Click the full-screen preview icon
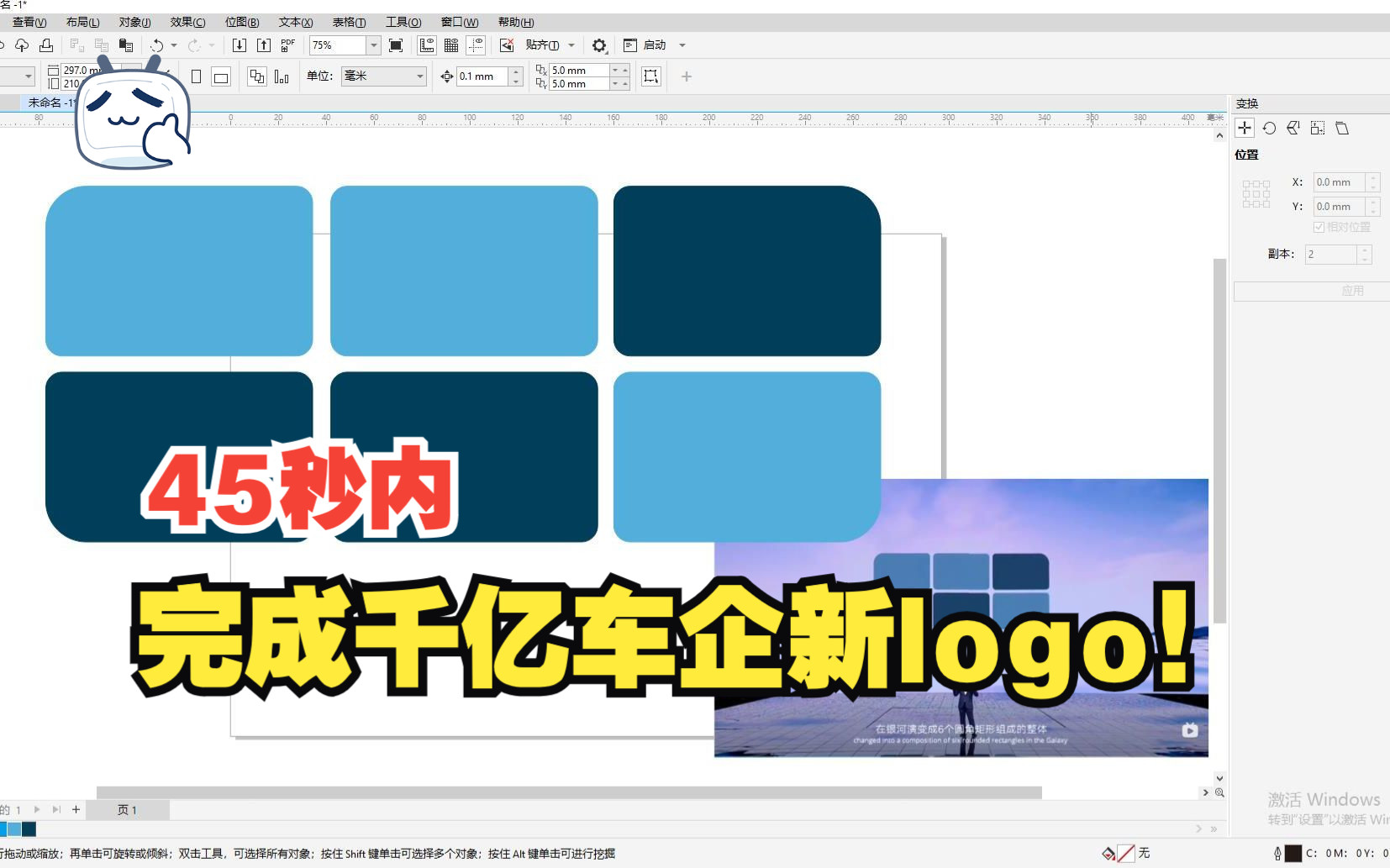 [x=396, y=45]
